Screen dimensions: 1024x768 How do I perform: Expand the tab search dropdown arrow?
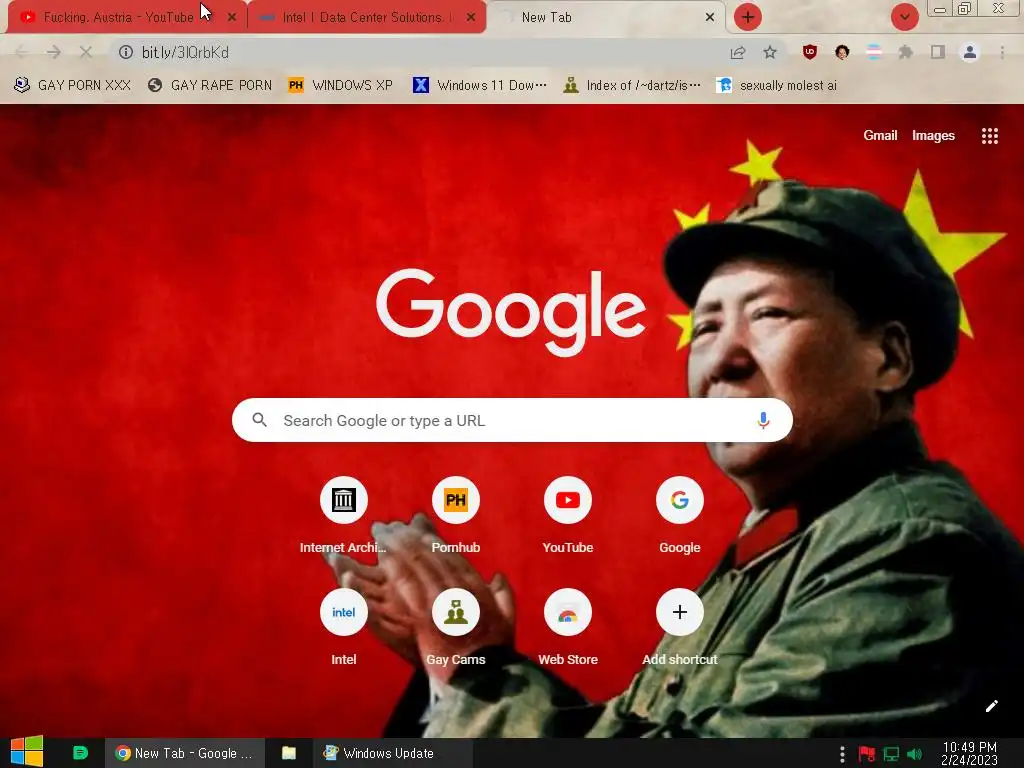[904, 17]
